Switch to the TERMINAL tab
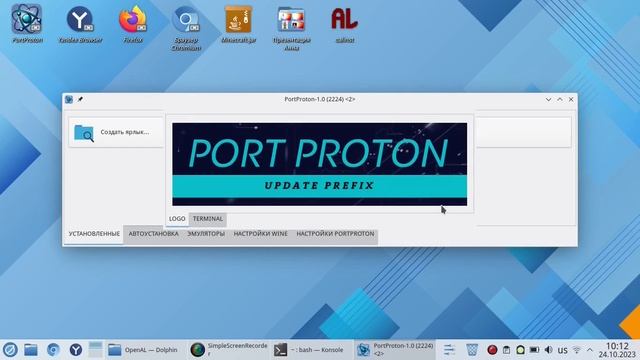 point(208,219)
